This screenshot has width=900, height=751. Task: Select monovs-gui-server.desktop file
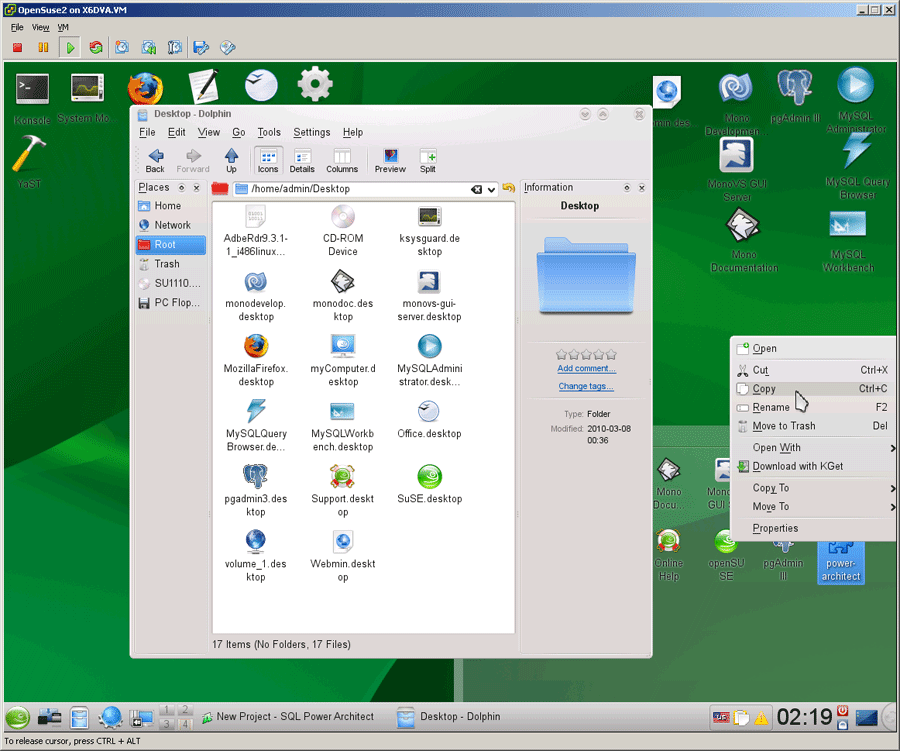click(x=429, y=295)
